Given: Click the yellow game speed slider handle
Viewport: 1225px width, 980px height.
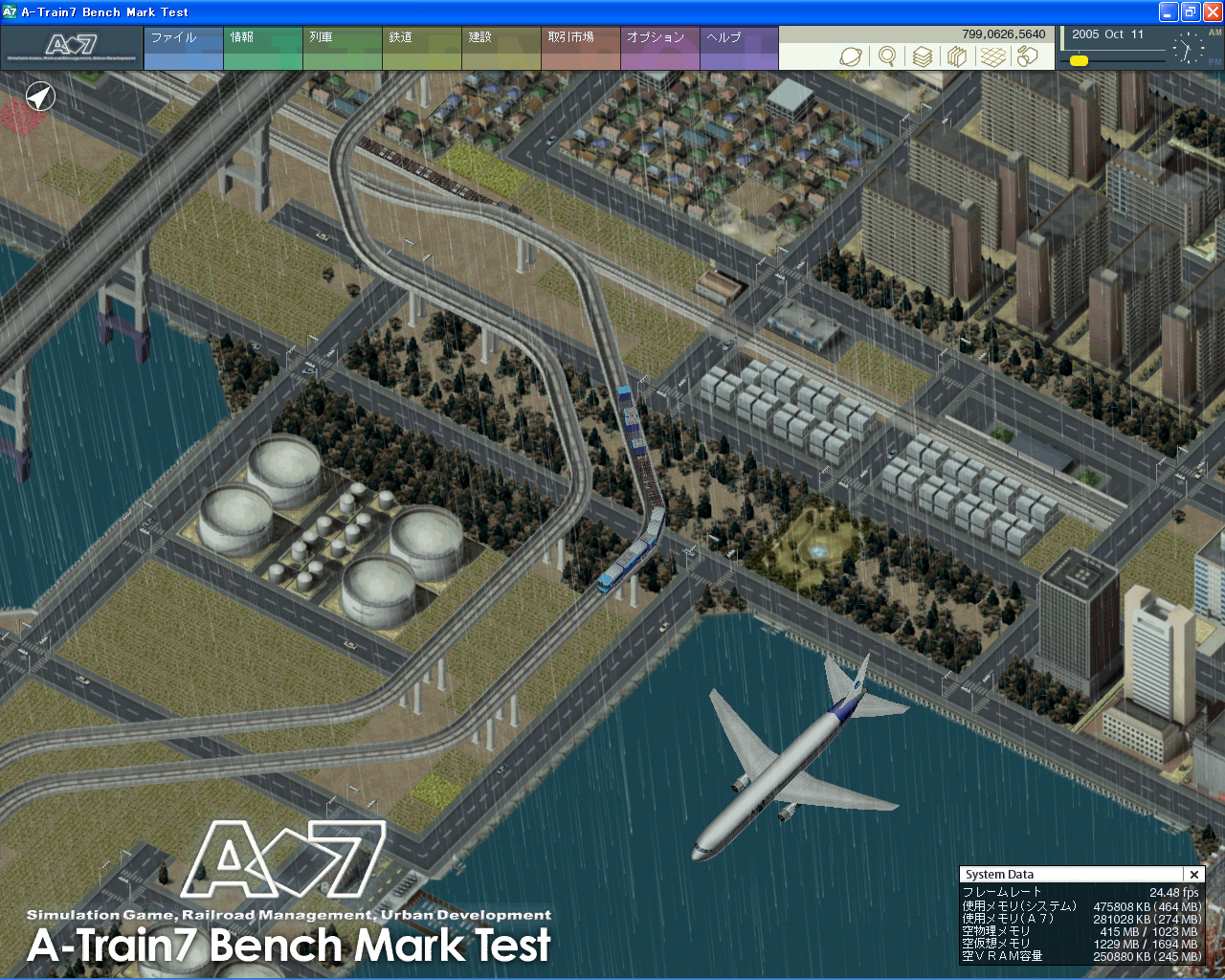Looking at the screenshot, I should click(1079, 60).
